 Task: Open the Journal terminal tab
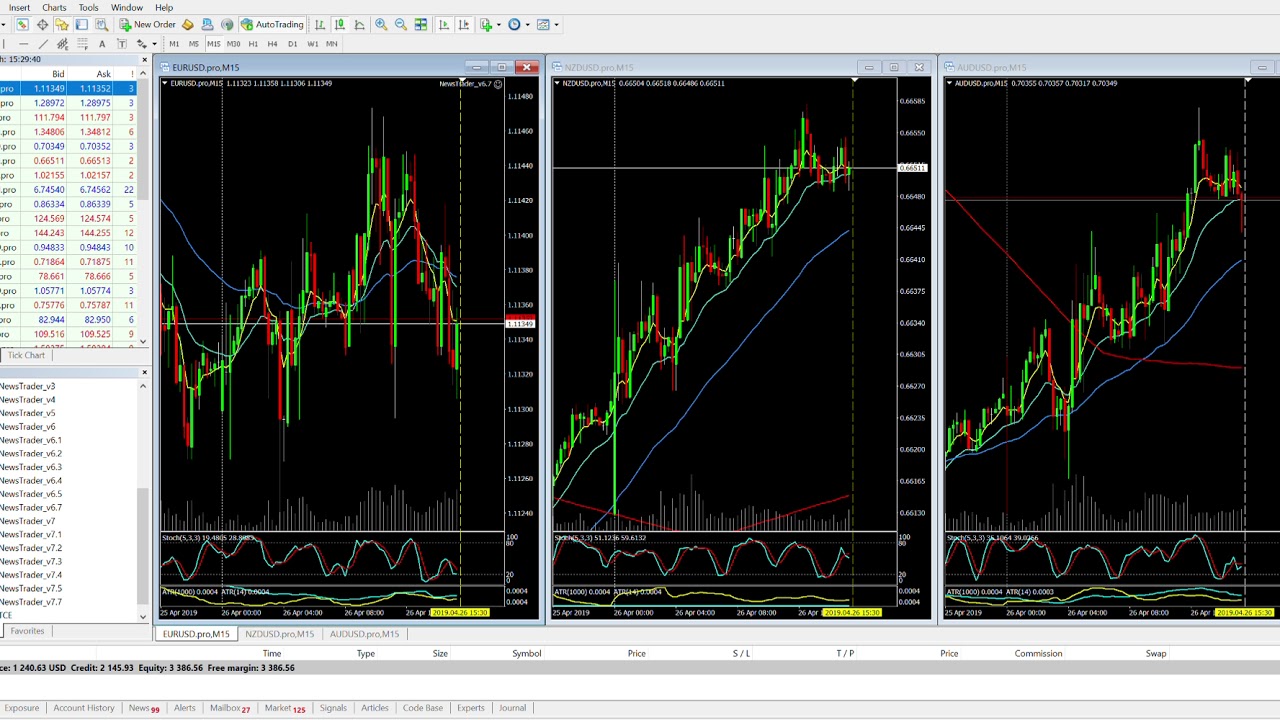512,708
